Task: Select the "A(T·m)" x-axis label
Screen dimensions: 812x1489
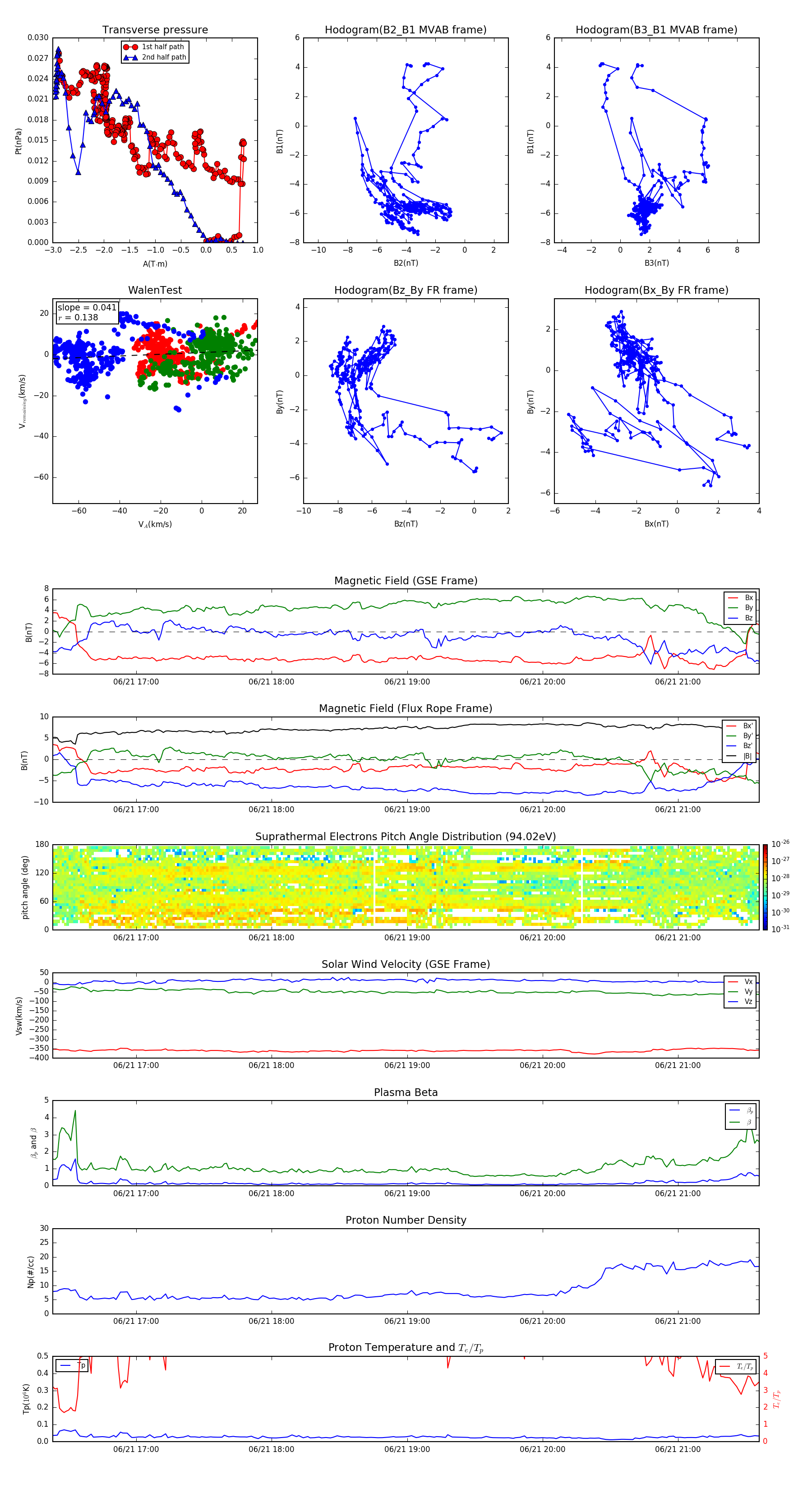Action: [x=155, y=264]
